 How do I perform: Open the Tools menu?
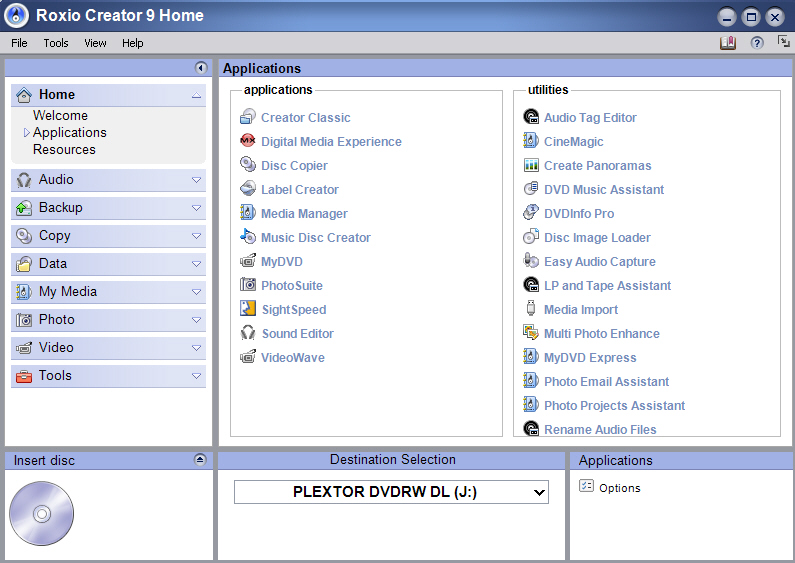click(56, 43)
